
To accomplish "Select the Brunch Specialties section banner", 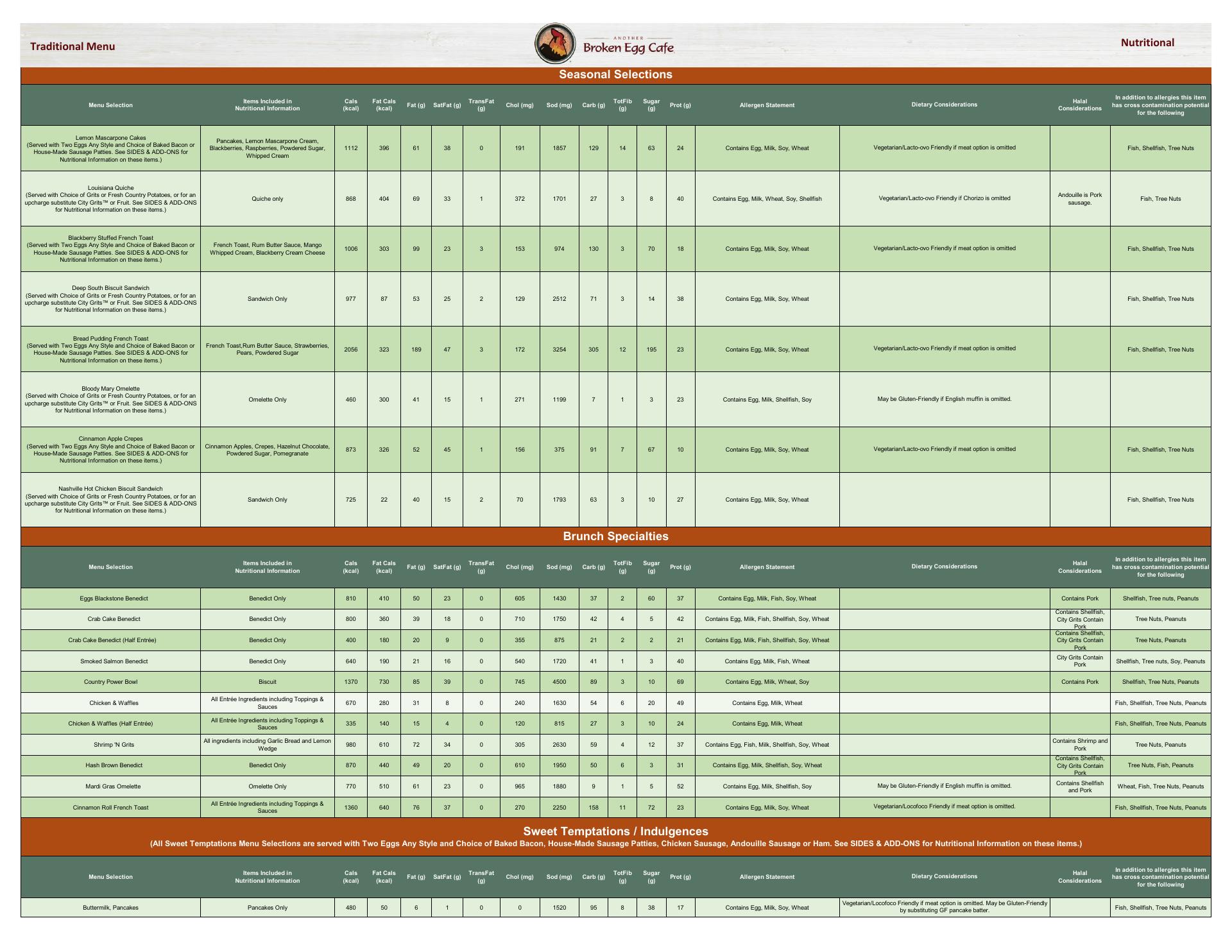I will (615, 536).
